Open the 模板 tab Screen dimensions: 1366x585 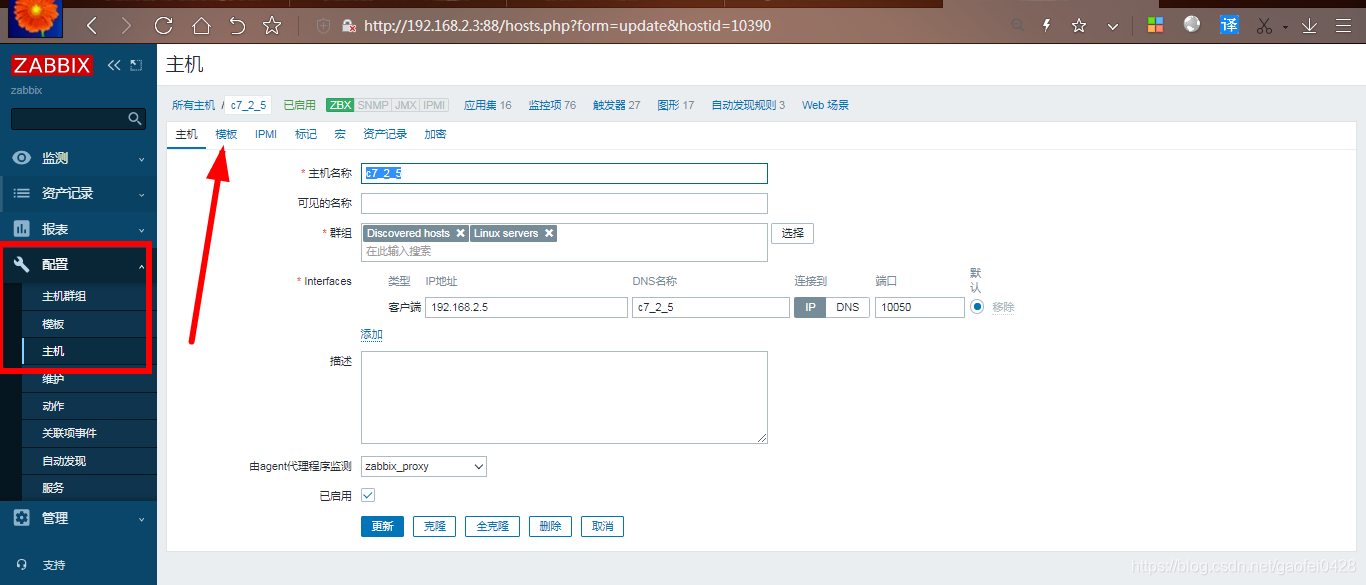pyautogui.click(x=227, y=134)
